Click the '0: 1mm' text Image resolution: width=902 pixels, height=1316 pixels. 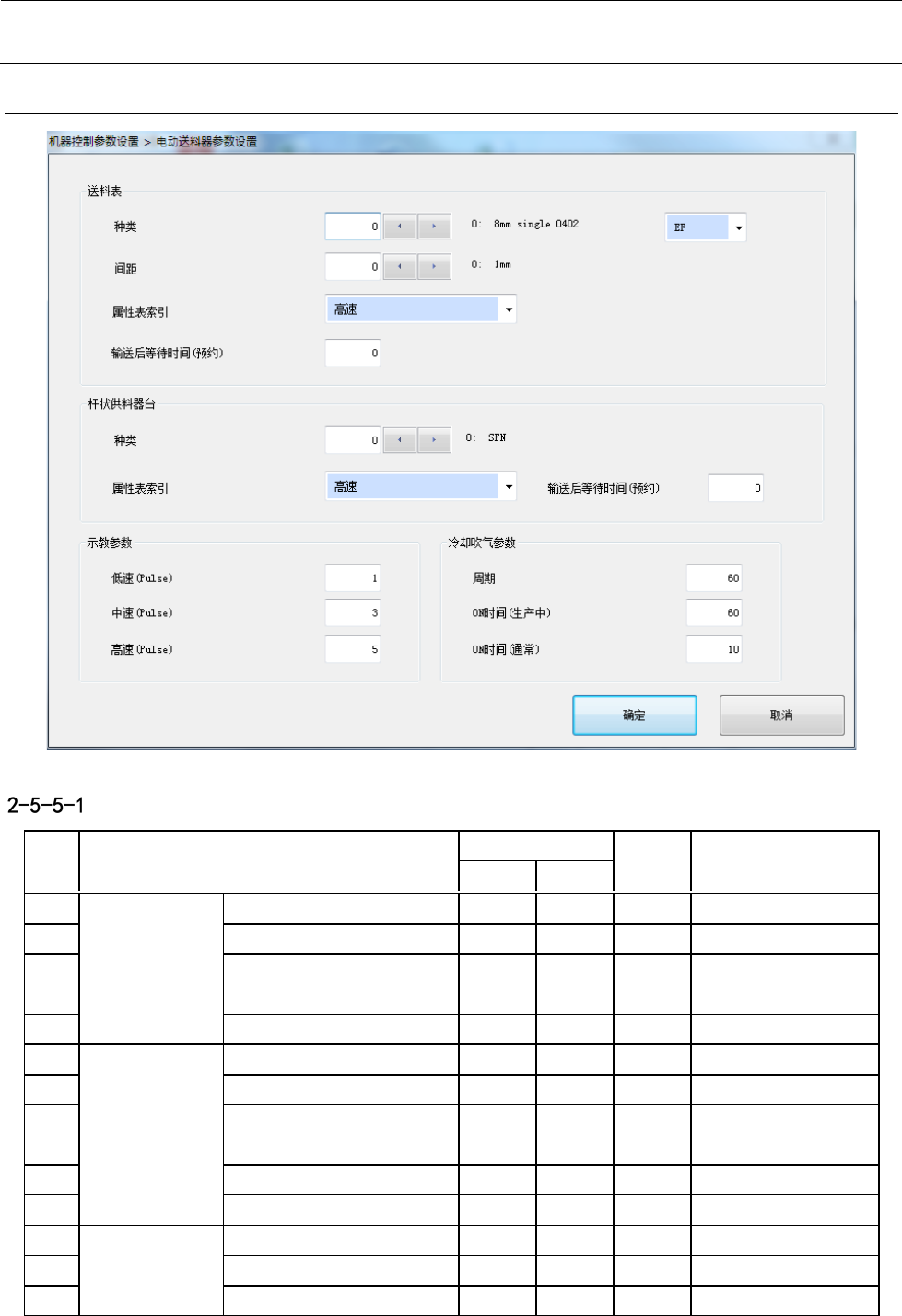[x=491, y=264]
